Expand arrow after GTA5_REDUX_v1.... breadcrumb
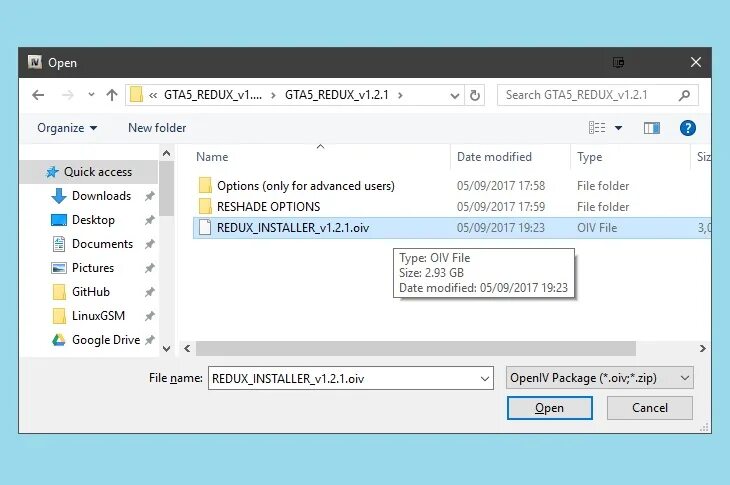 pos(273,95)
